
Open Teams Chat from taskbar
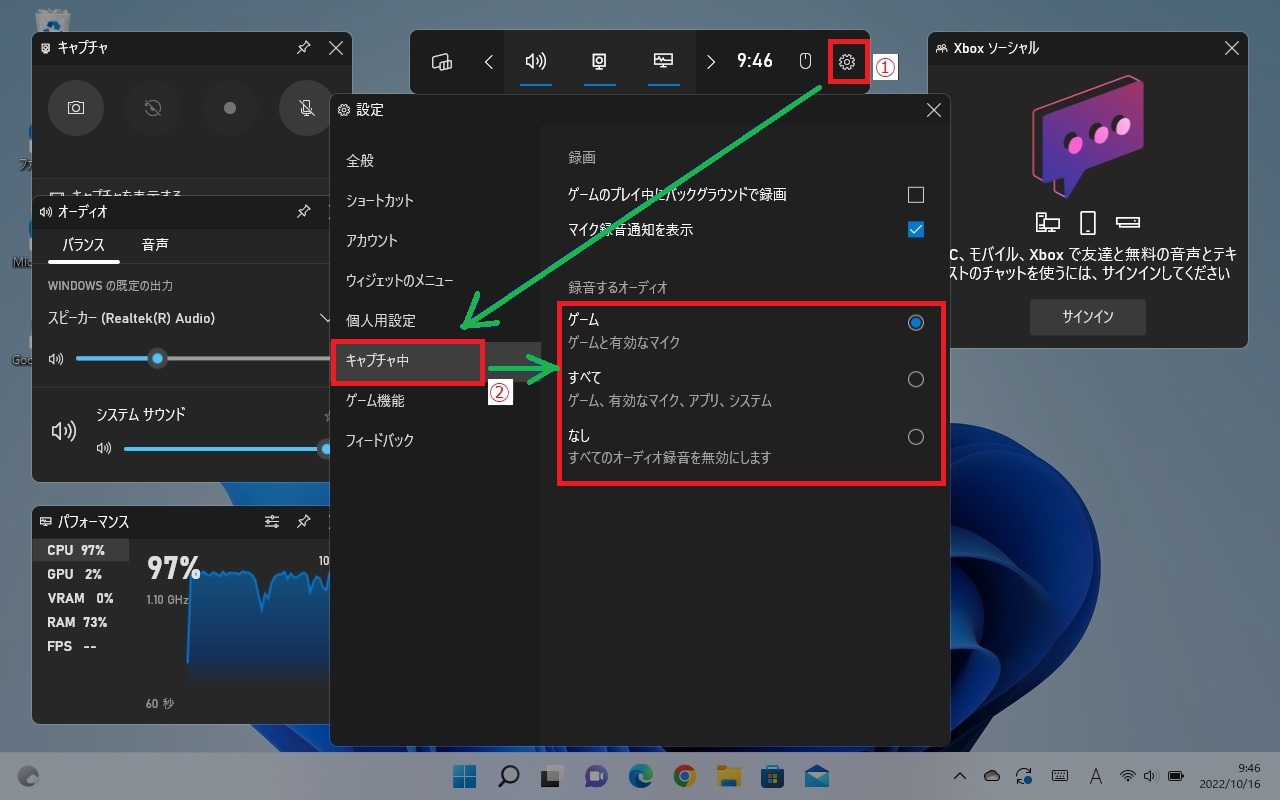597,776
